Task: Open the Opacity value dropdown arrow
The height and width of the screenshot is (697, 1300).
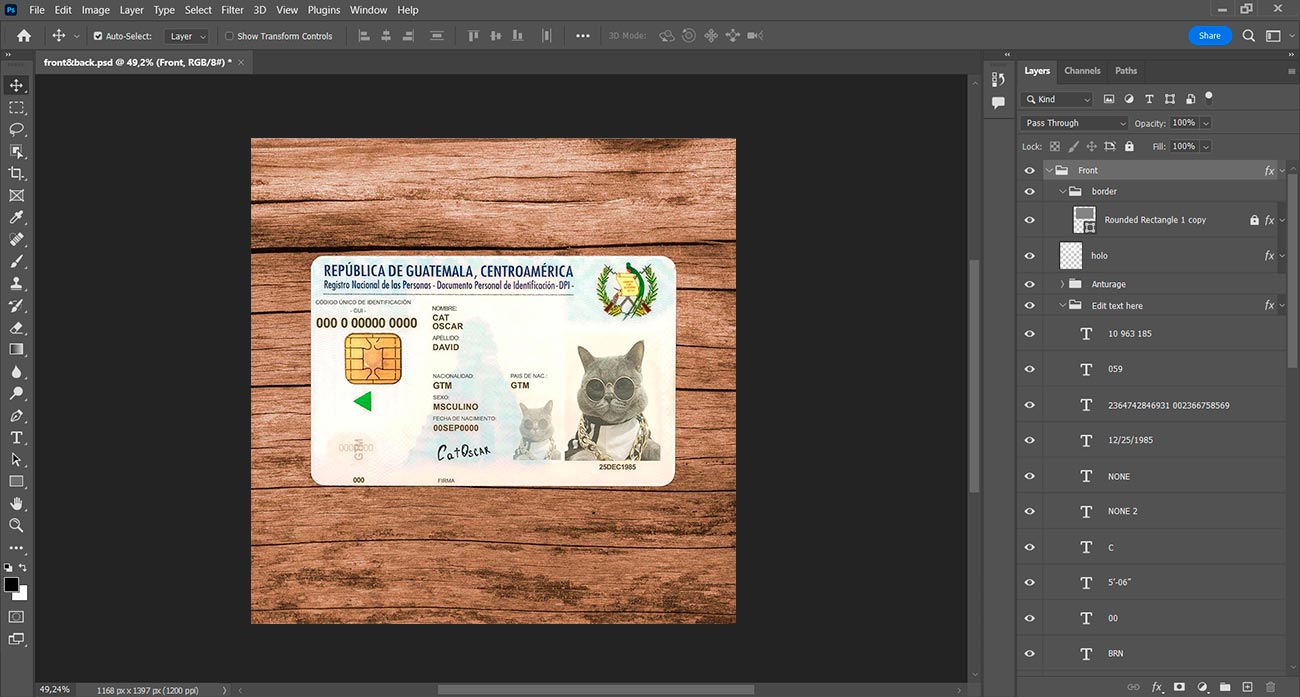Action: [x=1205, y=123]
